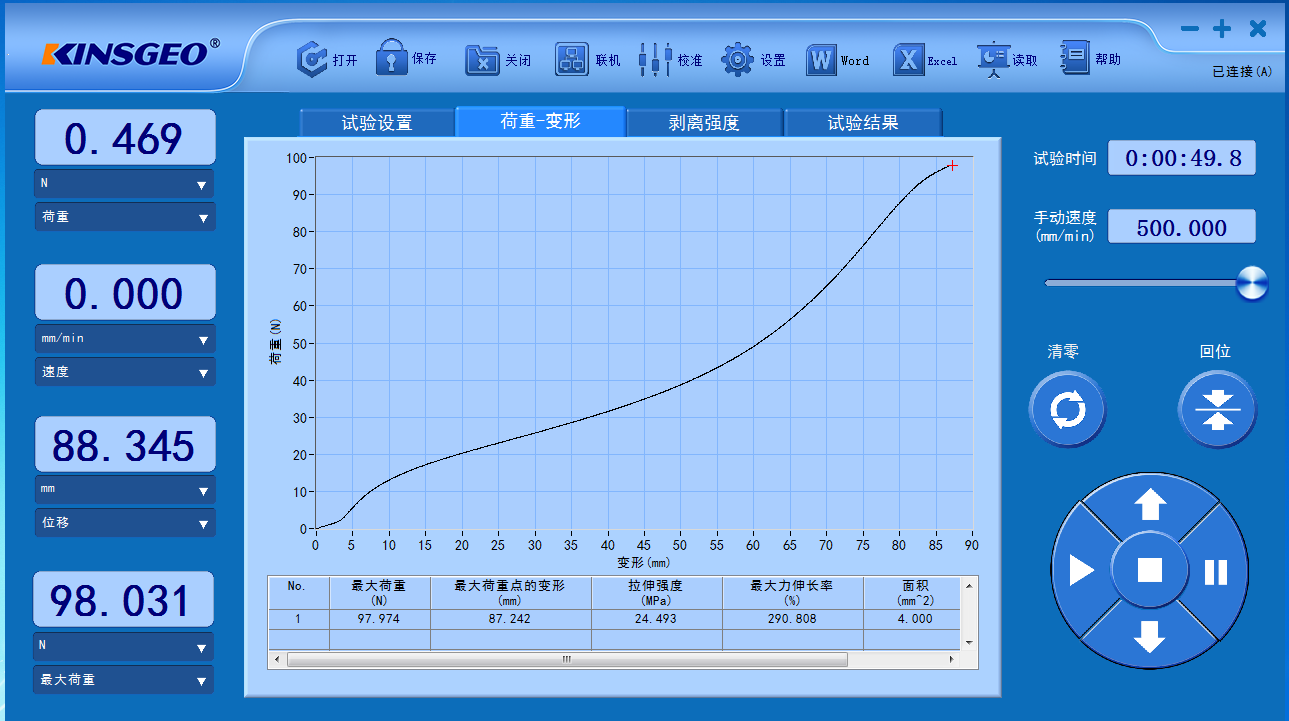Open the 校准 calibration tool
This screenshot has height=721, width=1289.
(x=655, y=58)
